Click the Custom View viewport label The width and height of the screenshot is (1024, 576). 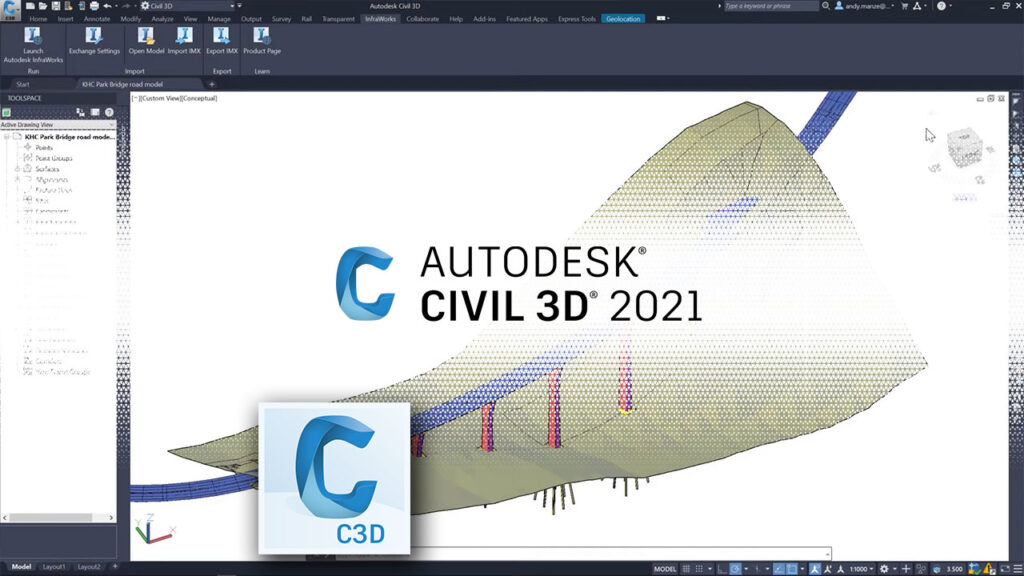[x=159, y=99]
